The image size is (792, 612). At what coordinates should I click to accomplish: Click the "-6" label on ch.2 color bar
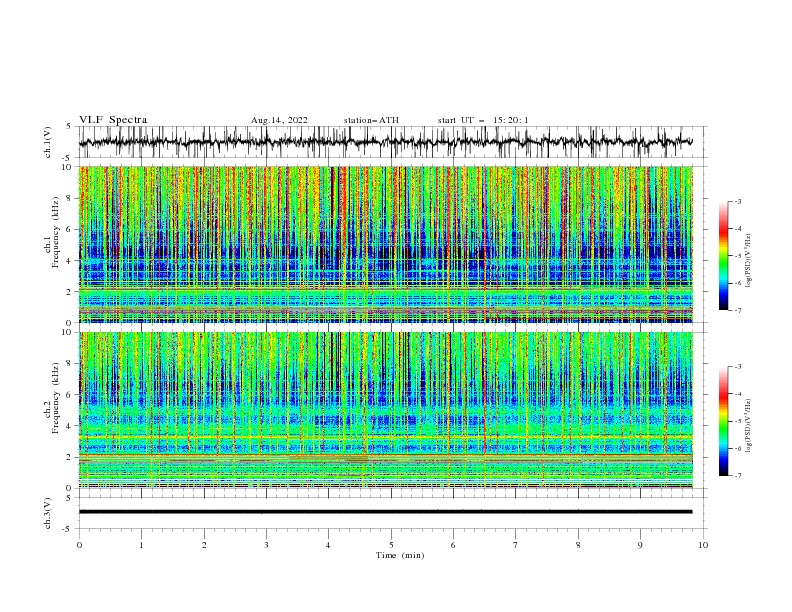pos(738,448)
